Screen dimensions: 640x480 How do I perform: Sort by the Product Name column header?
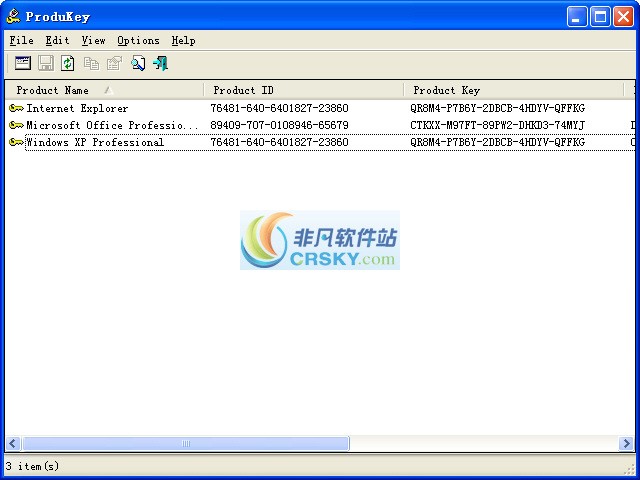click(x=104, y=90)
